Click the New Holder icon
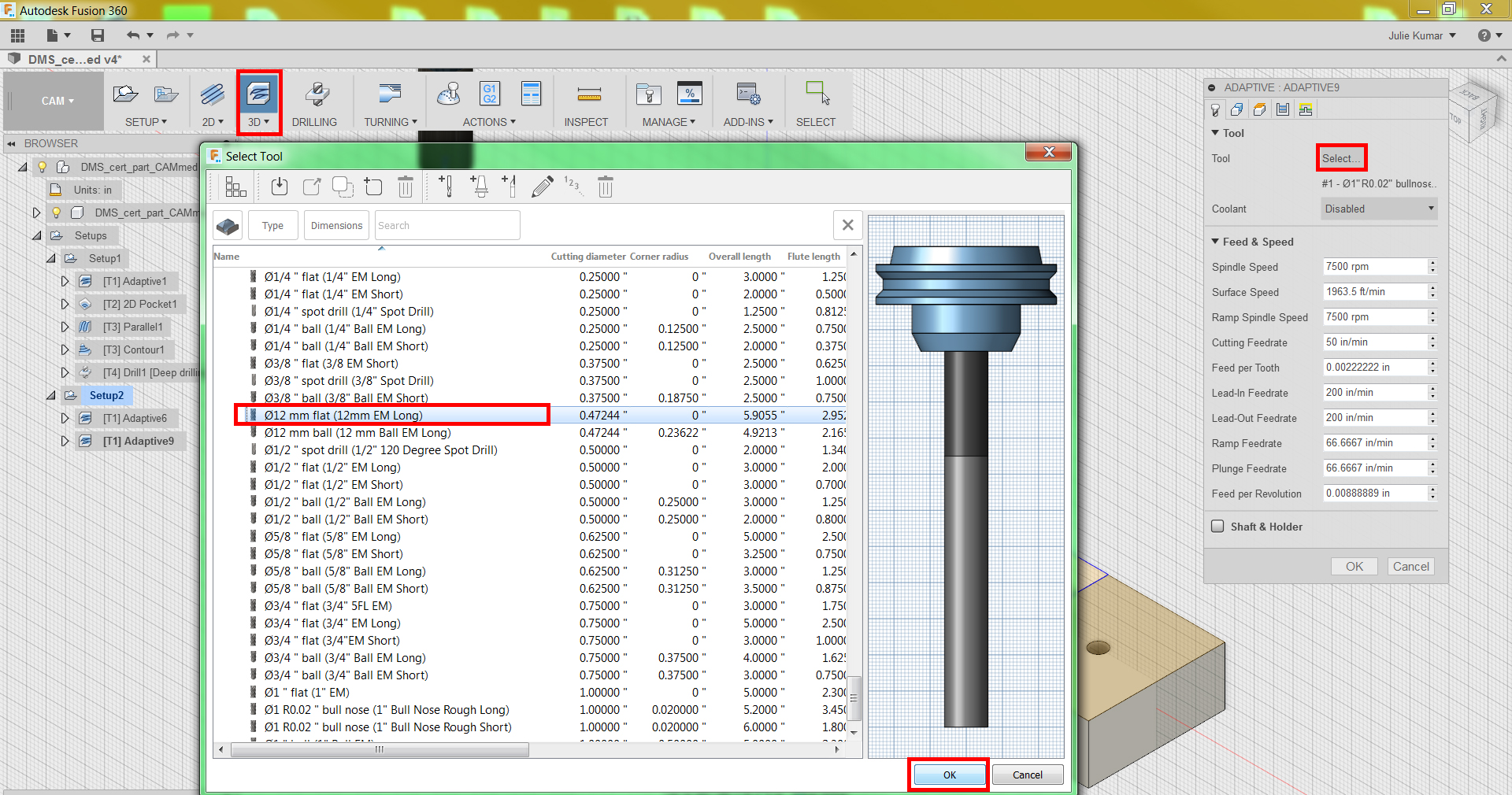Viewport: 1512px width, 795px height. pyautogui.click(x=479, y=187)
